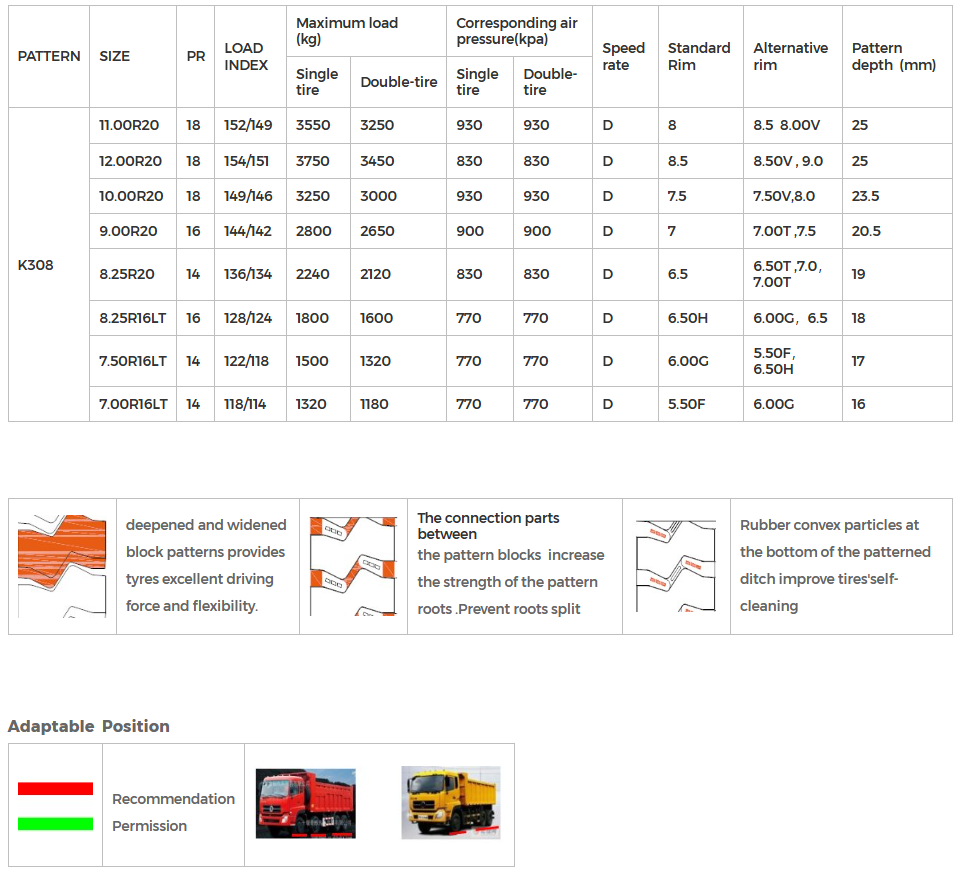961x874 pixels.
Task: Click double-tire load 1180
Action: [374, 404]
